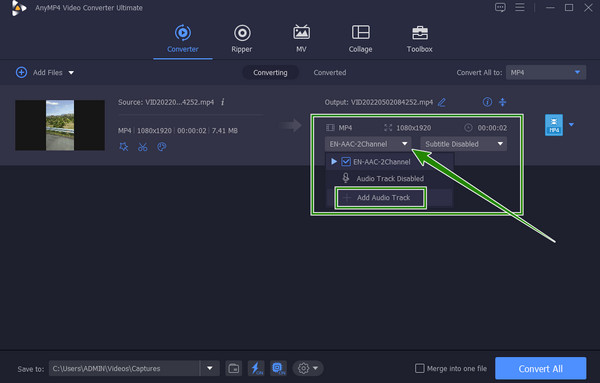Expand the Save to path dropdown
Image resolution: width=600 pixels, height=383 pixels.
point(210,368)
